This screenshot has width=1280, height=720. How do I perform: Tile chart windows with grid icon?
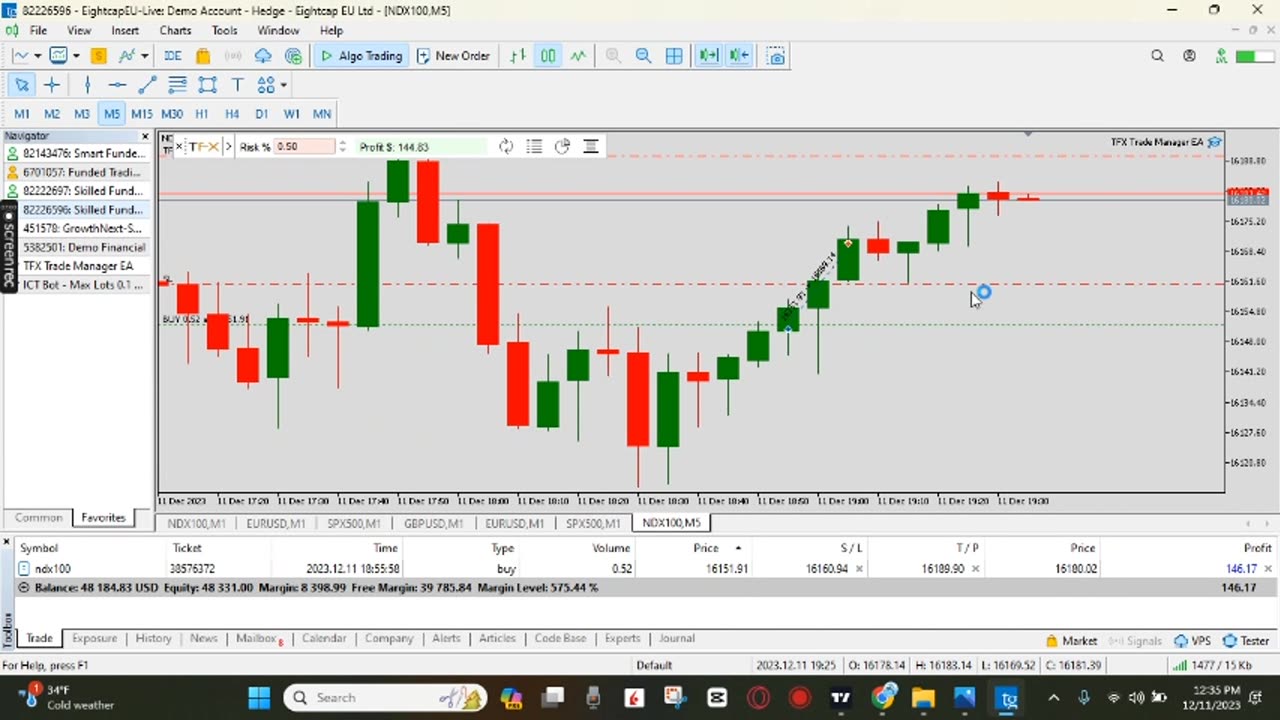pyautogui.click(x=674, y=56)
